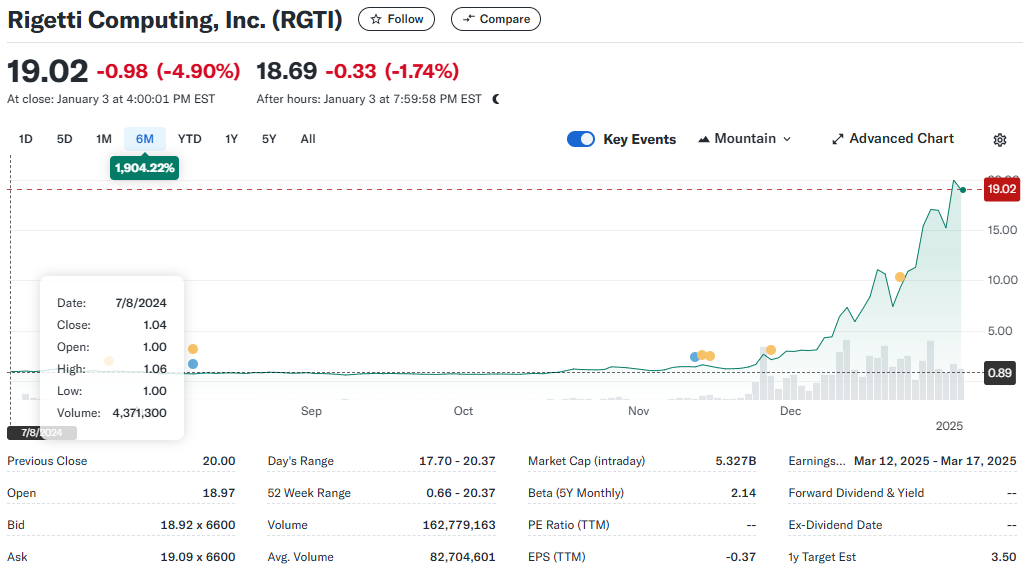
Task: Click the 1y Target Est value 3.50
Action: (x=1003, y=557)
